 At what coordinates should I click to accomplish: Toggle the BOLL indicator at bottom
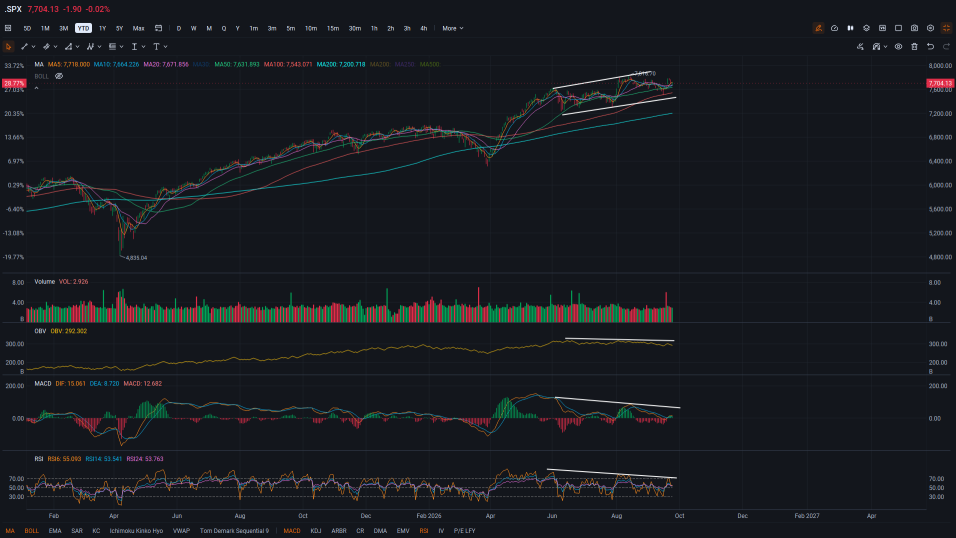coord(31,531)
